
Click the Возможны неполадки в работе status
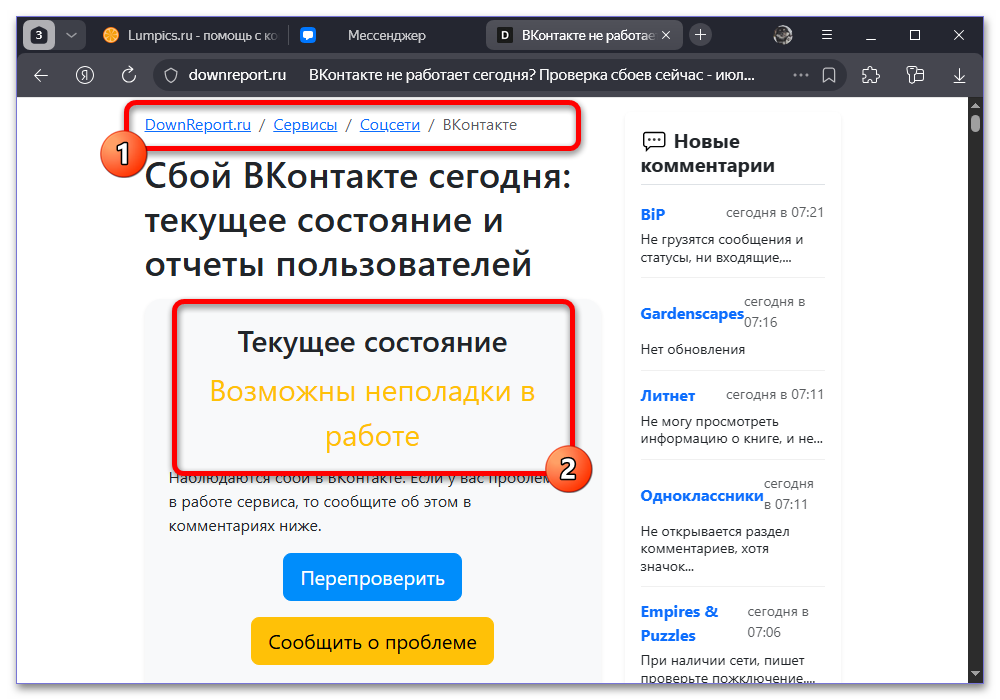pyautogui.click(x=372, y=414)
